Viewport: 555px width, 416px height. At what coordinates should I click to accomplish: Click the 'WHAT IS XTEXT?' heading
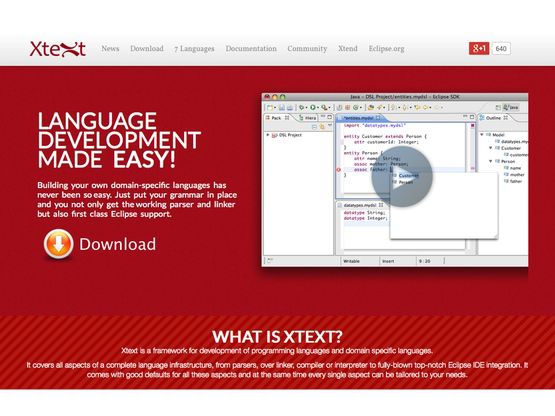coord(277,336)
